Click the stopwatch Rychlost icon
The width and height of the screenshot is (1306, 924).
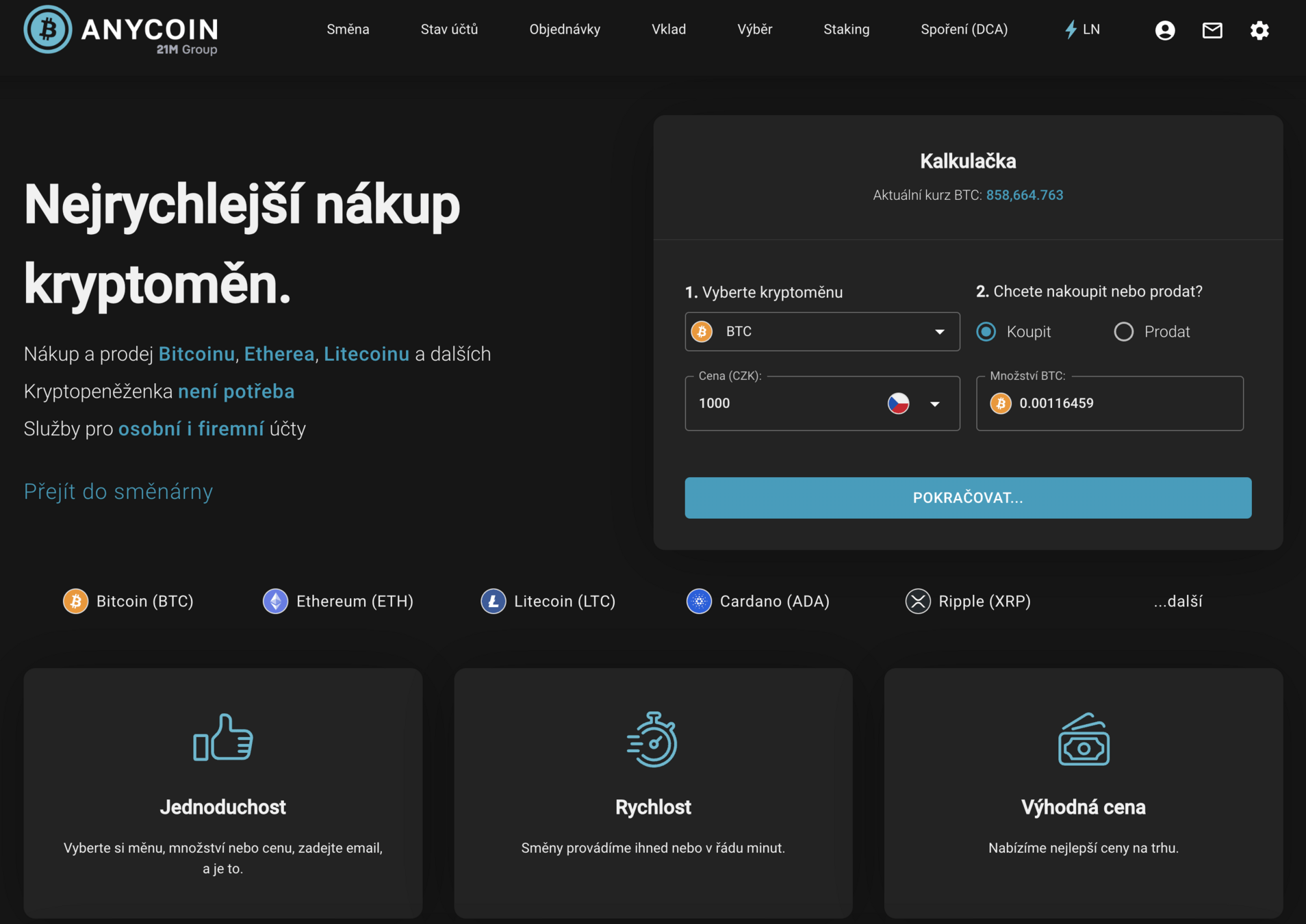[653, 739]
